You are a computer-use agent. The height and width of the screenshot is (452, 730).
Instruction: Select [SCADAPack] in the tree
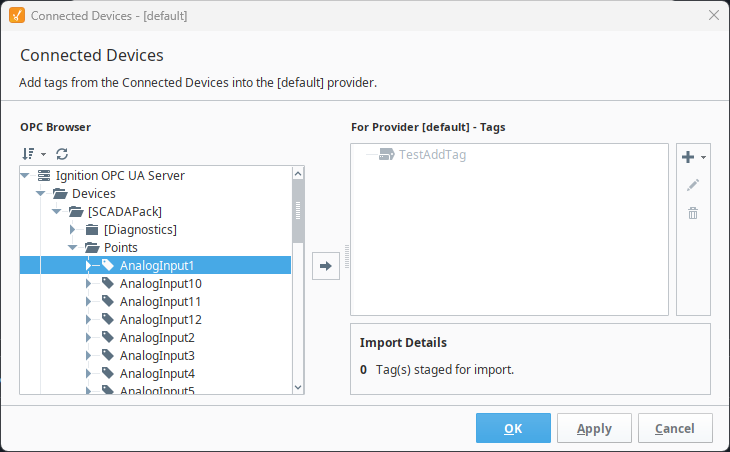125,211
